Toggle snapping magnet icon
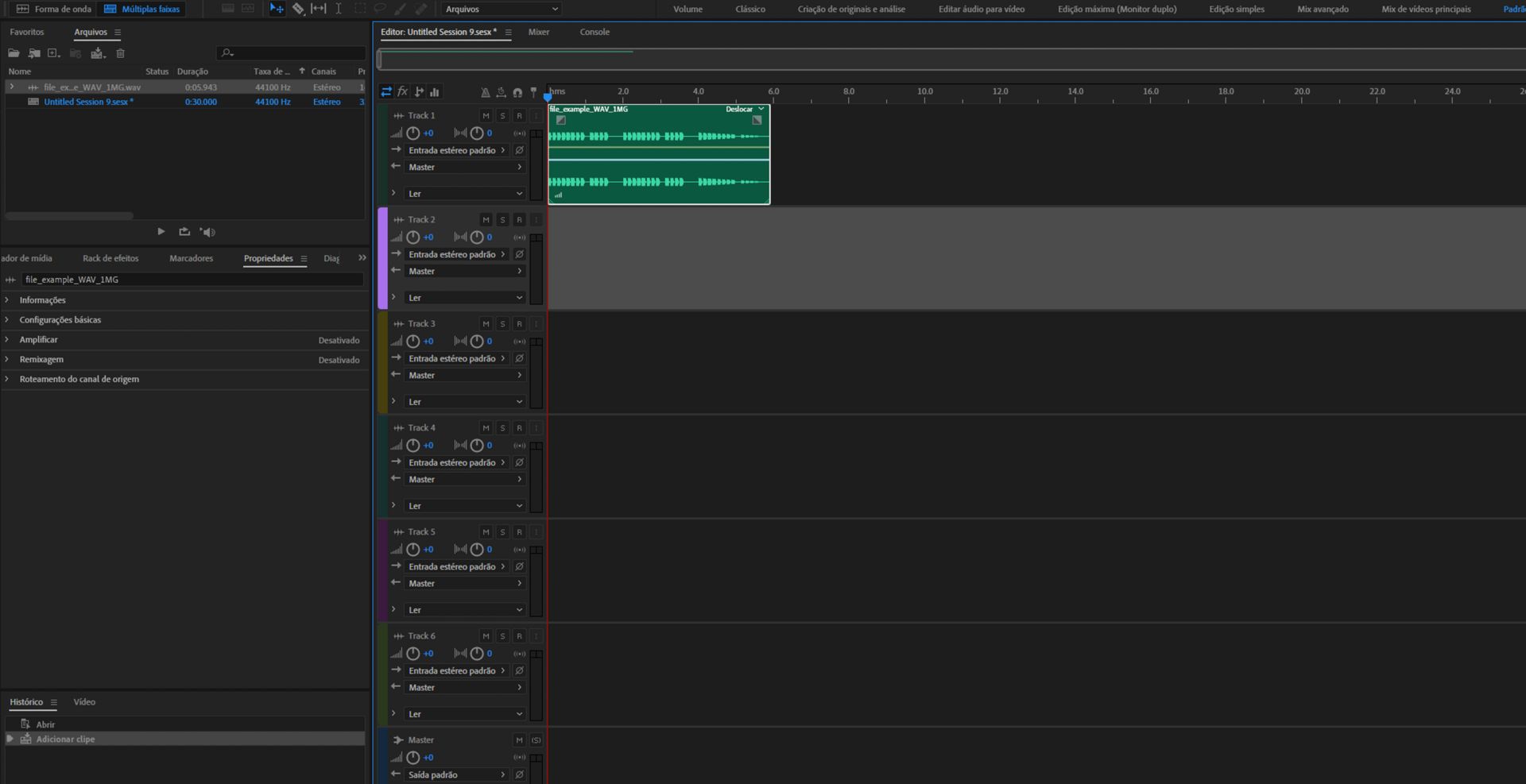1526x784 pixels. click(517, 92)
